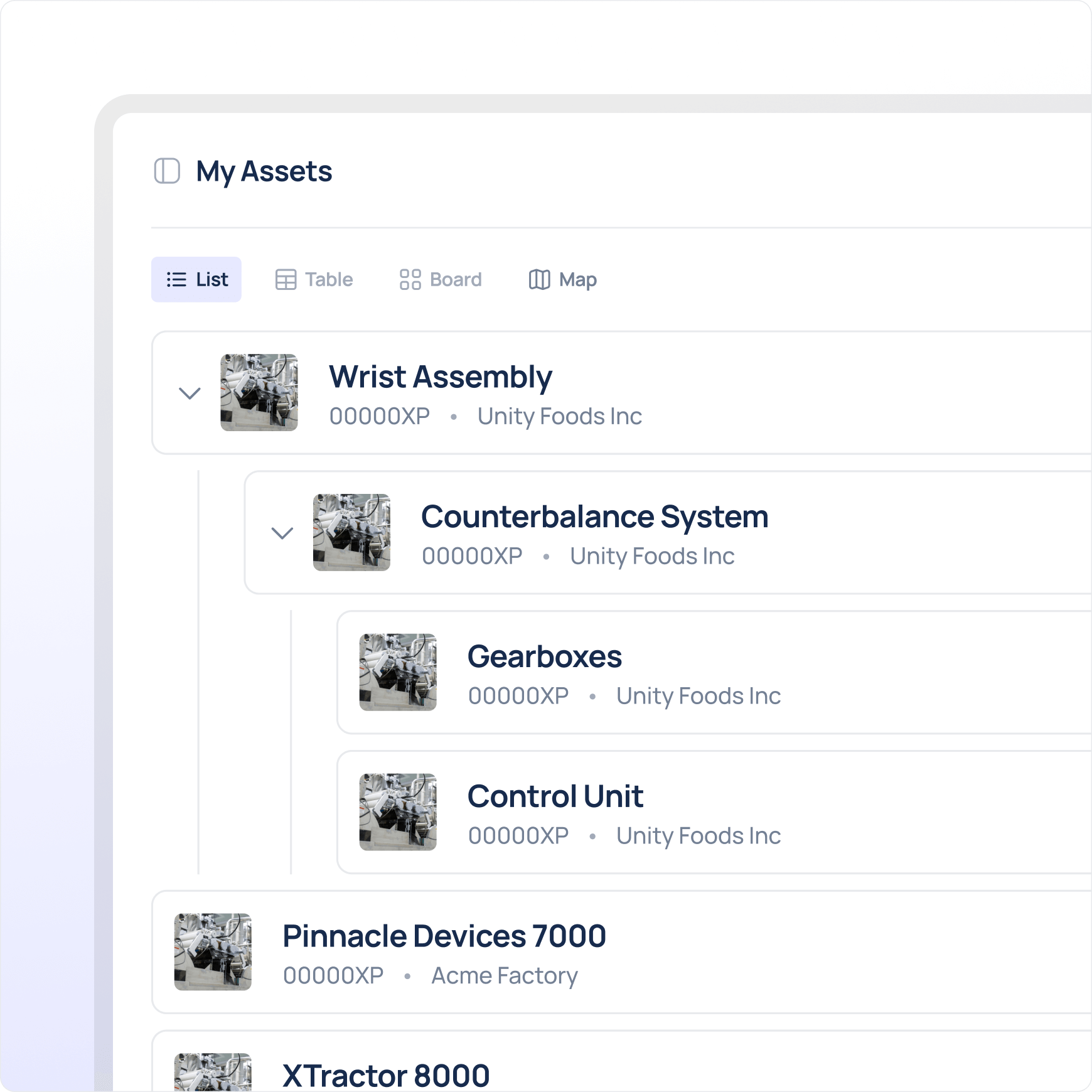
Task: Select the Control Unit asset title
Action: click(555, 797)
